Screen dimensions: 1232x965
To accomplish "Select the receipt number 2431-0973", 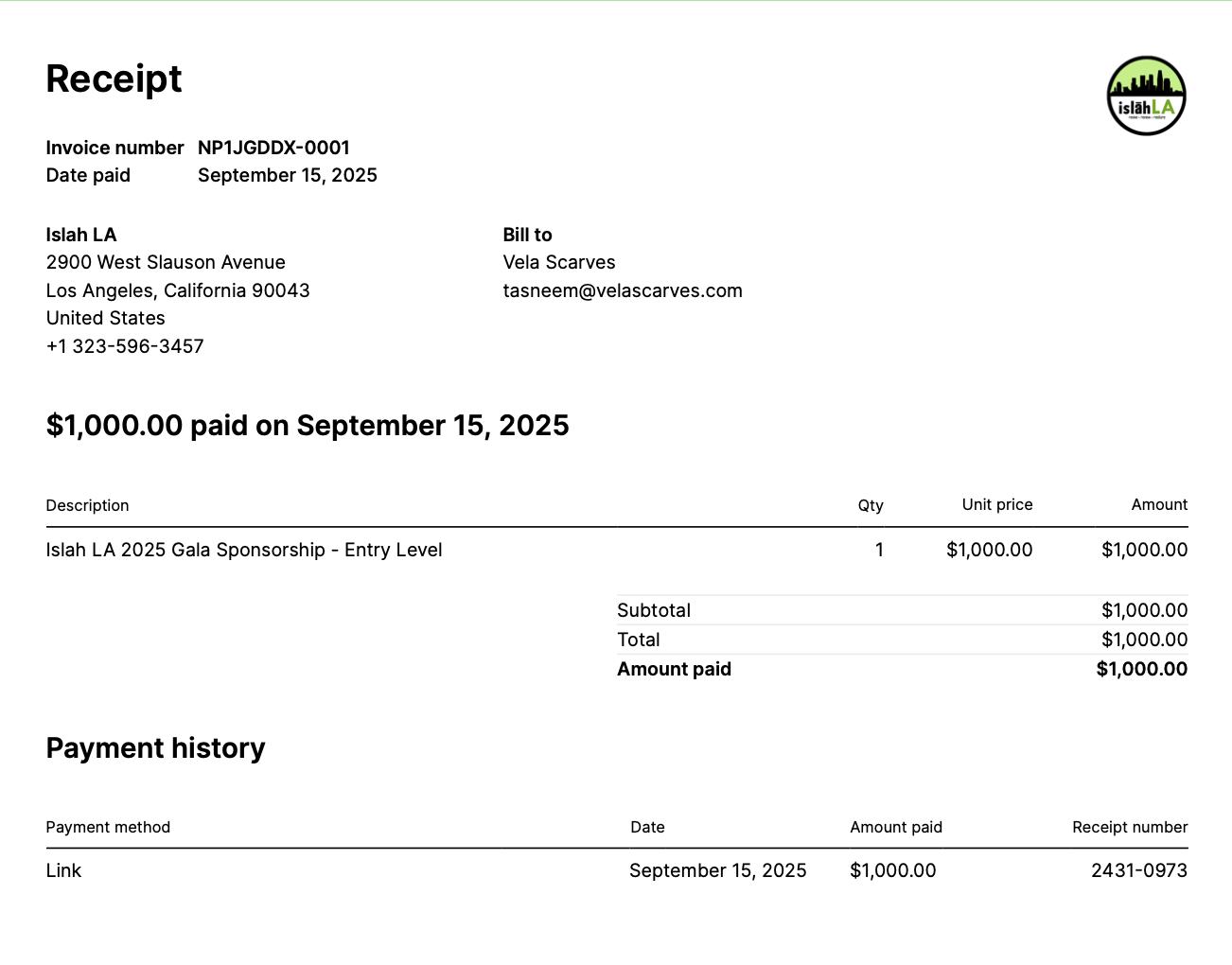I will coord(1138,870).
